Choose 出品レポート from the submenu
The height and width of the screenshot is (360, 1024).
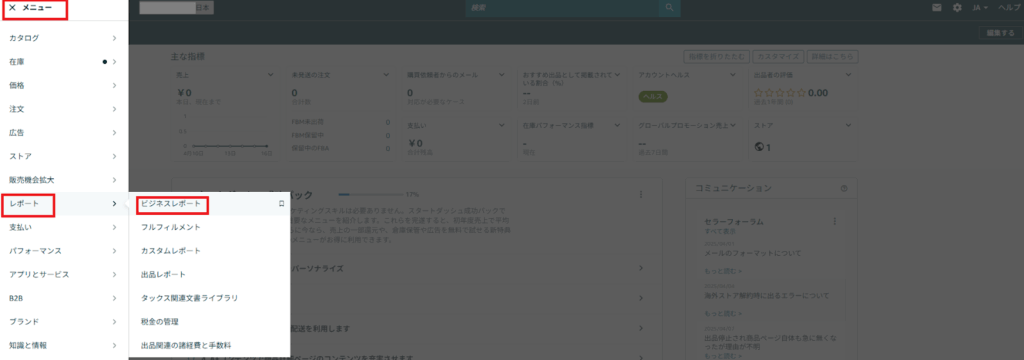click(x=163, y=274)
